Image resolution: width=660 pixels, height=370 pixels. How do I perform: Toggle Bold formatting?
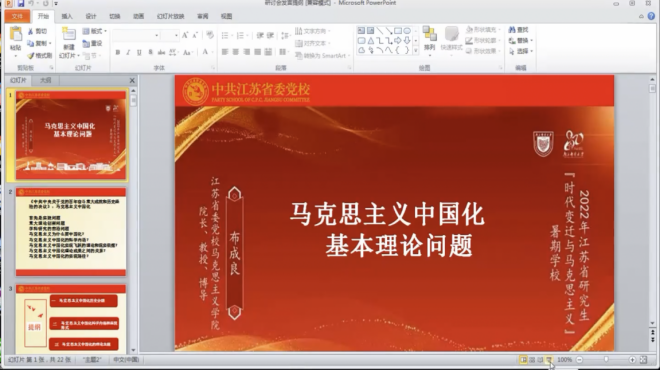(x=118, y=52)
